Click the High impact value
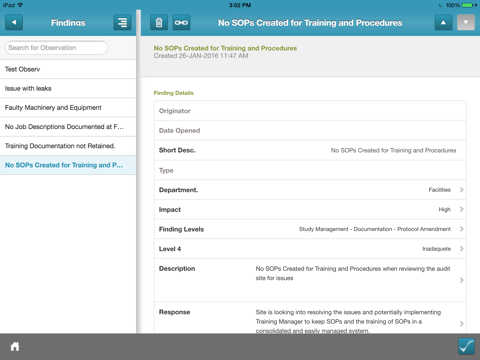The height and width of the screenshot is (360, 480). pyautogui.click(x=444, y=209)
